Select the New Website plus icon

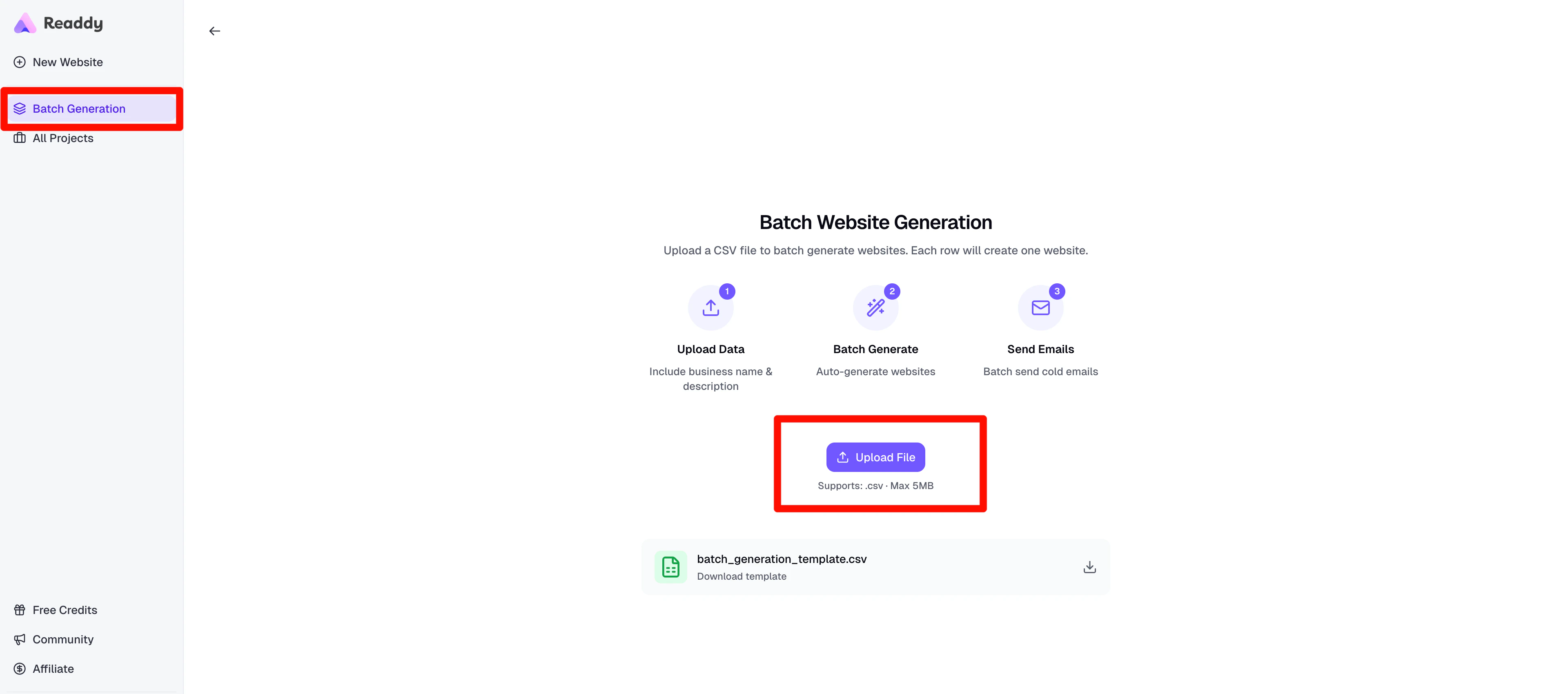point(20,62)
